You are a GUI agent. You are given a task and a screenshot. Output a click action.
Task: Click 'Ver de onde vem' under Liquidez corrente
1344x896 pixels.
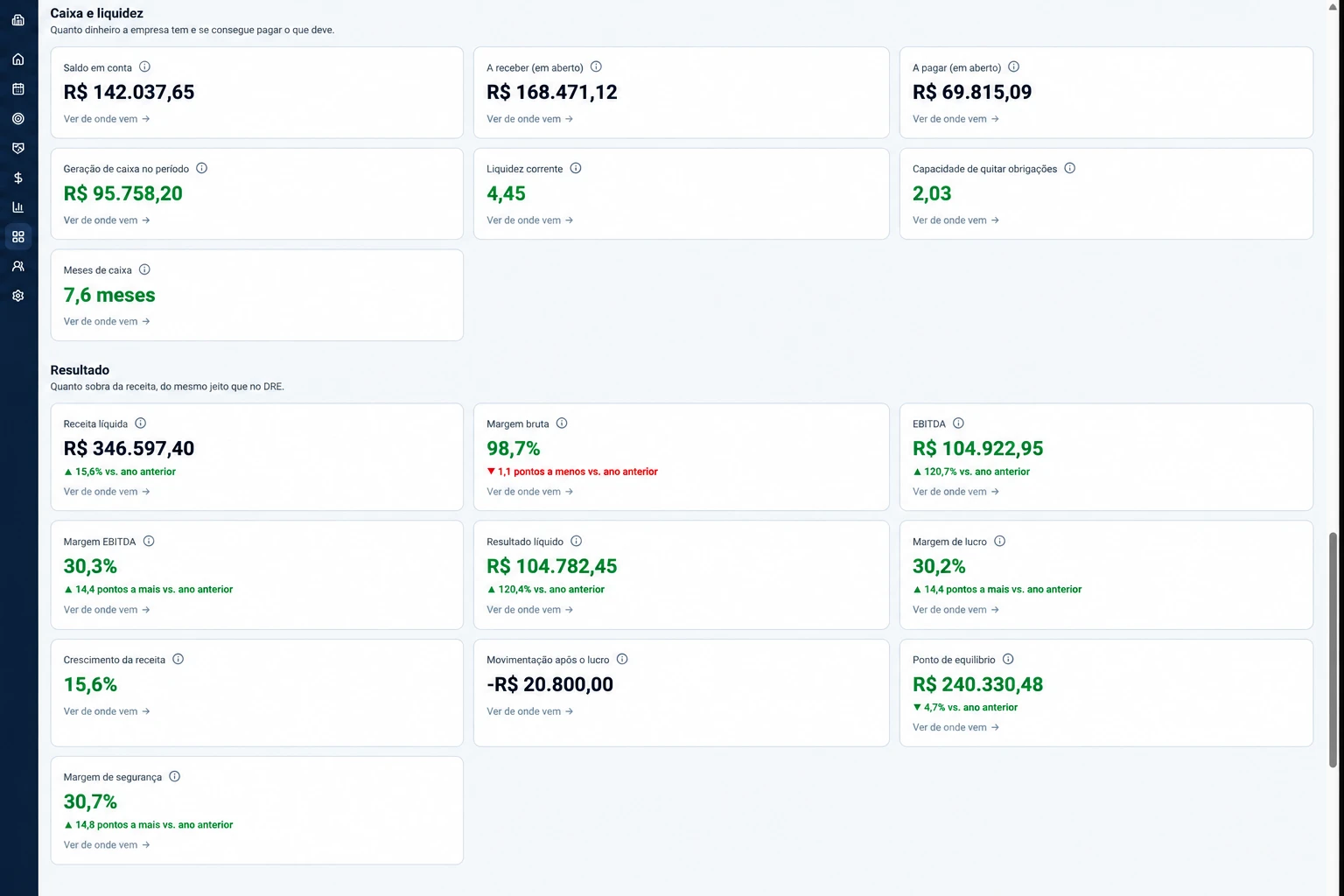530,220
